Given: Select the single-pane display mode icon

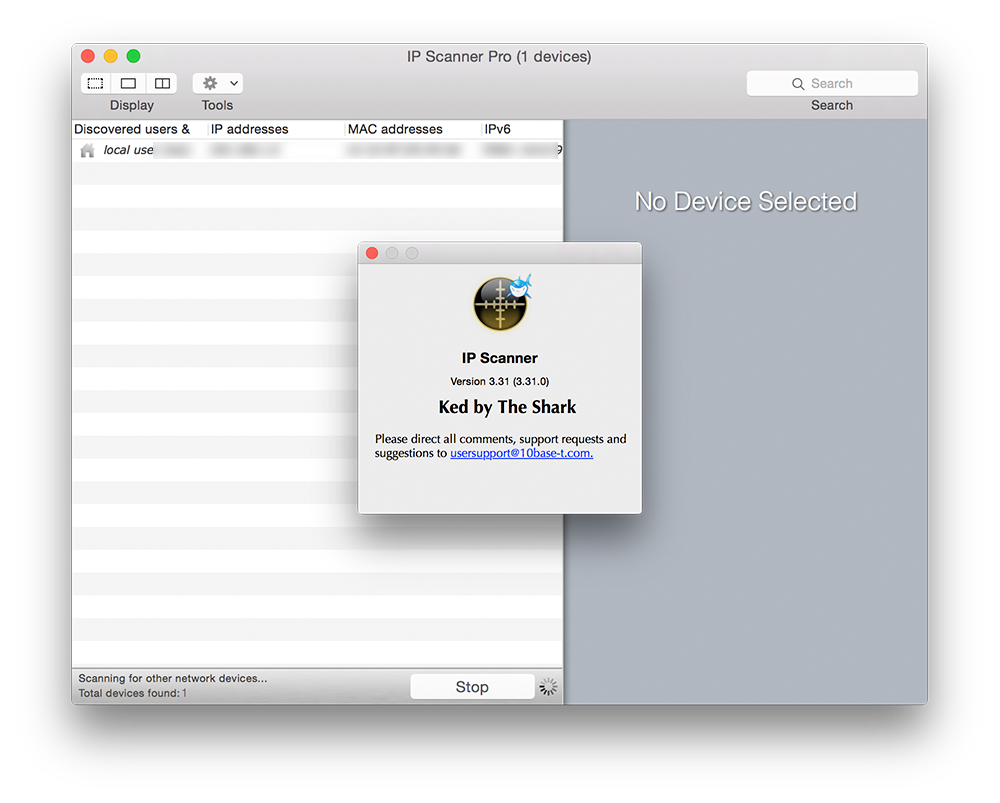Looking at the screenshot, I should pyautogui.click(x=128, y=84).
